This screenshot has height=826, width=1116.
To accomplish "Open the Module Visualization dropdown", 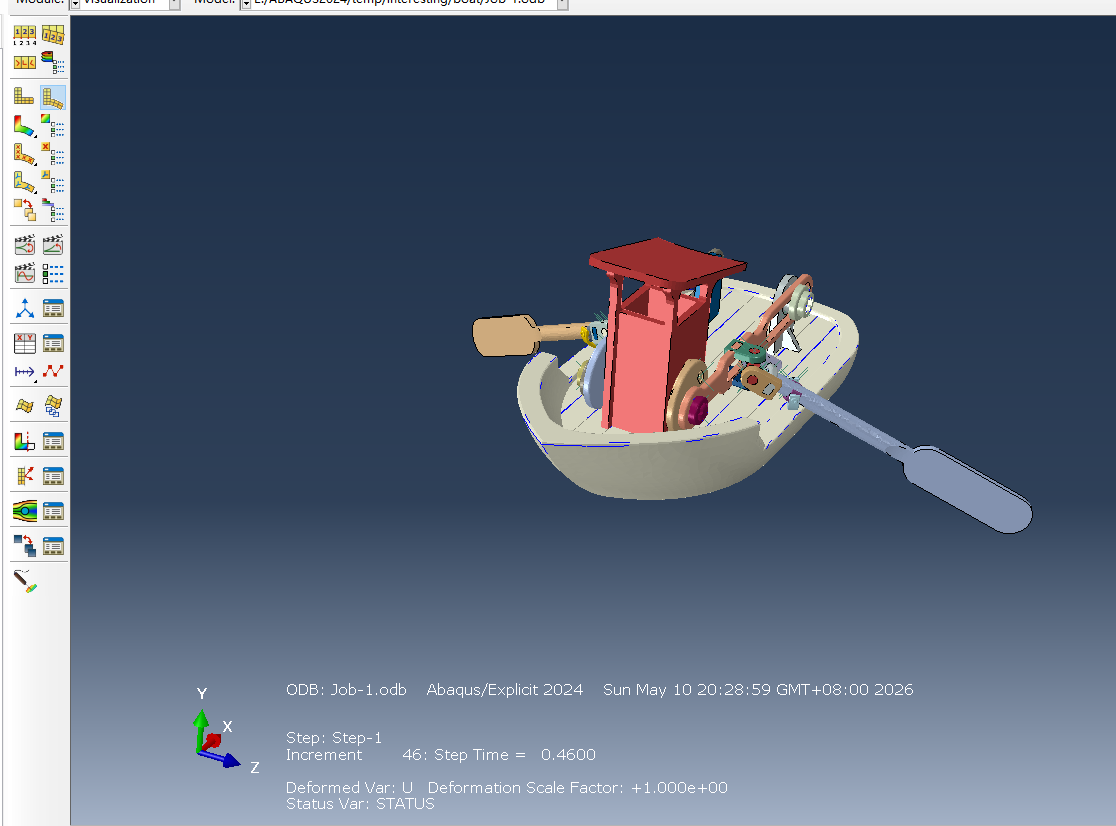I will click(x=174, y=3).
